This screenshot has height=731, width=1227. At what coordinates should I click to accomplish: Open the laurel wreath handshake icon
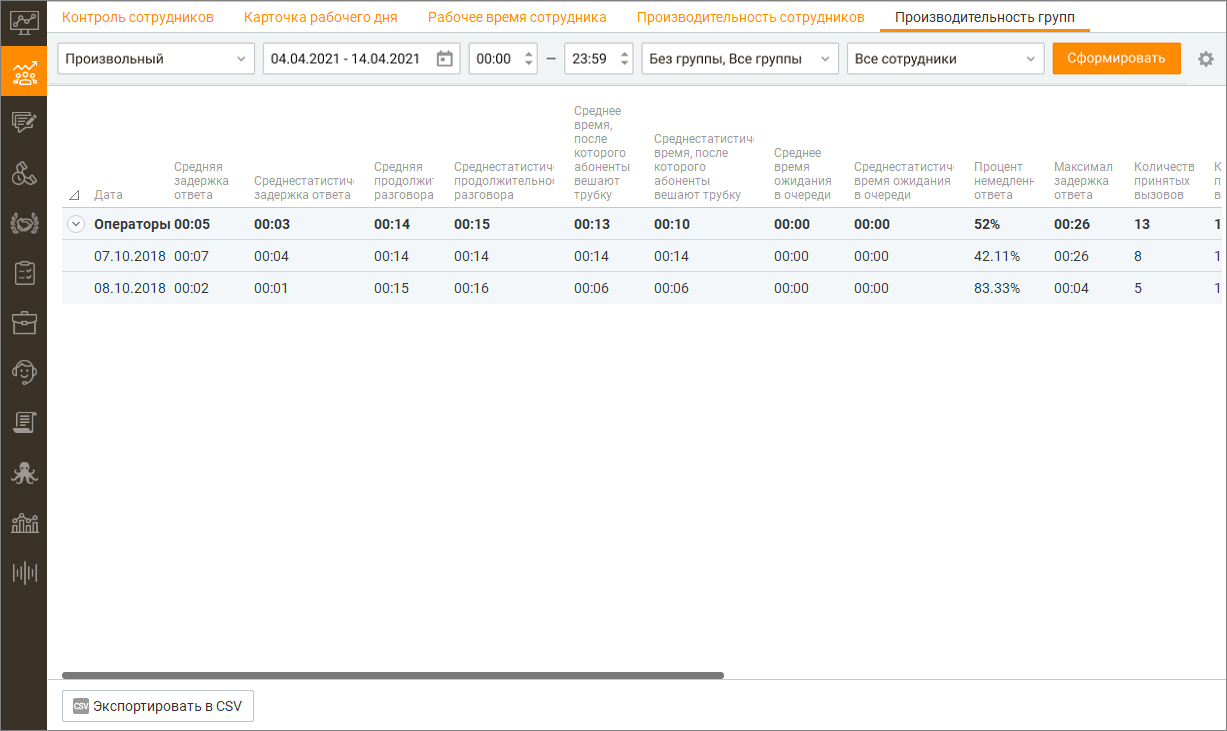24,222
